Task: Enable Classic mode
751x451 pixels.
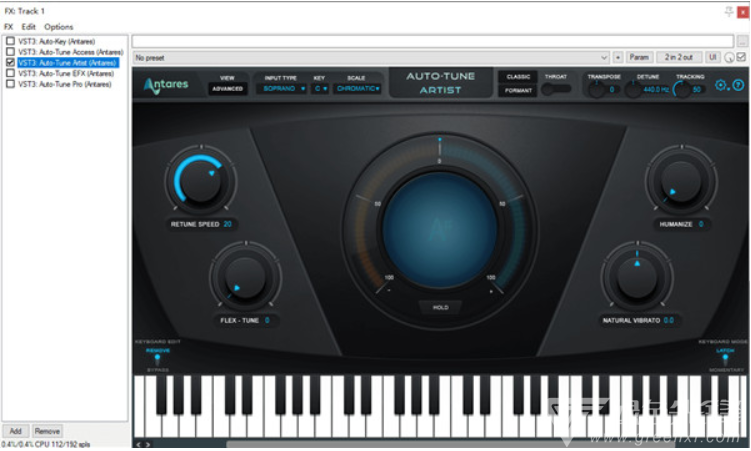Action: tap(518, 77)
